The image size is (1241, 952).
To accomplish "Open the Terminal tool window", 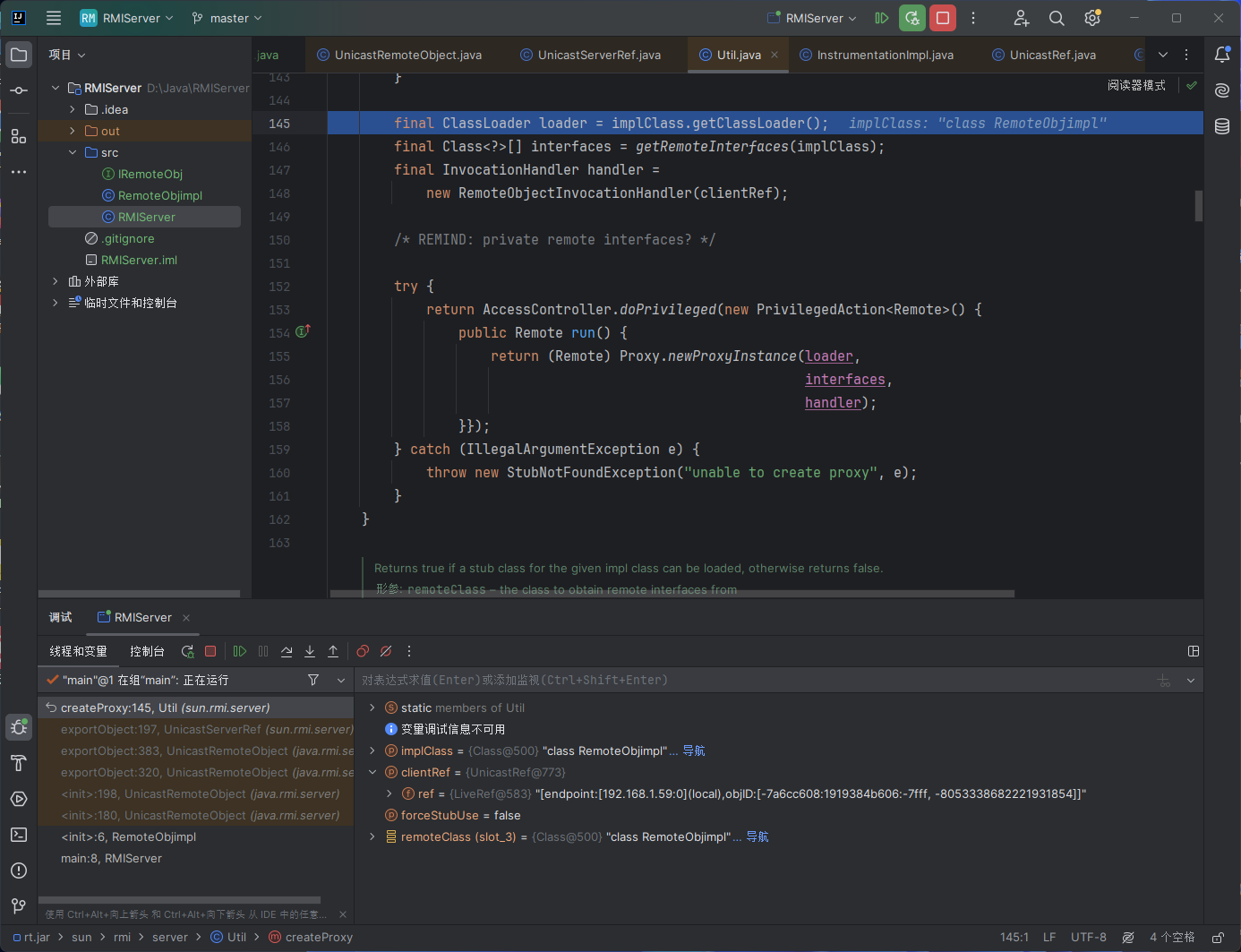I will (x=19, y=835).
